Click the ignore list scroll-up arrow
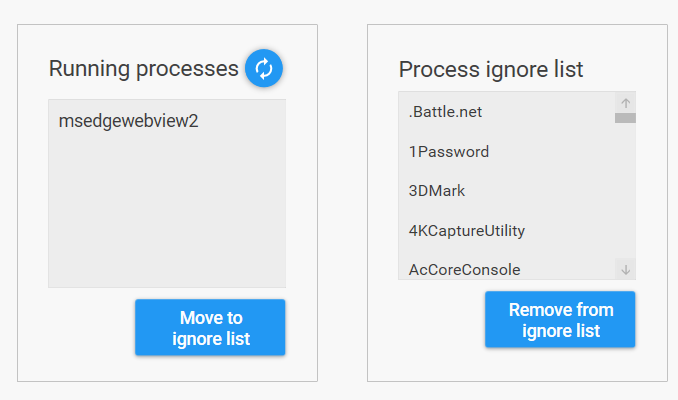The height and width of the screenshot is (400, 678). point(626,102)
